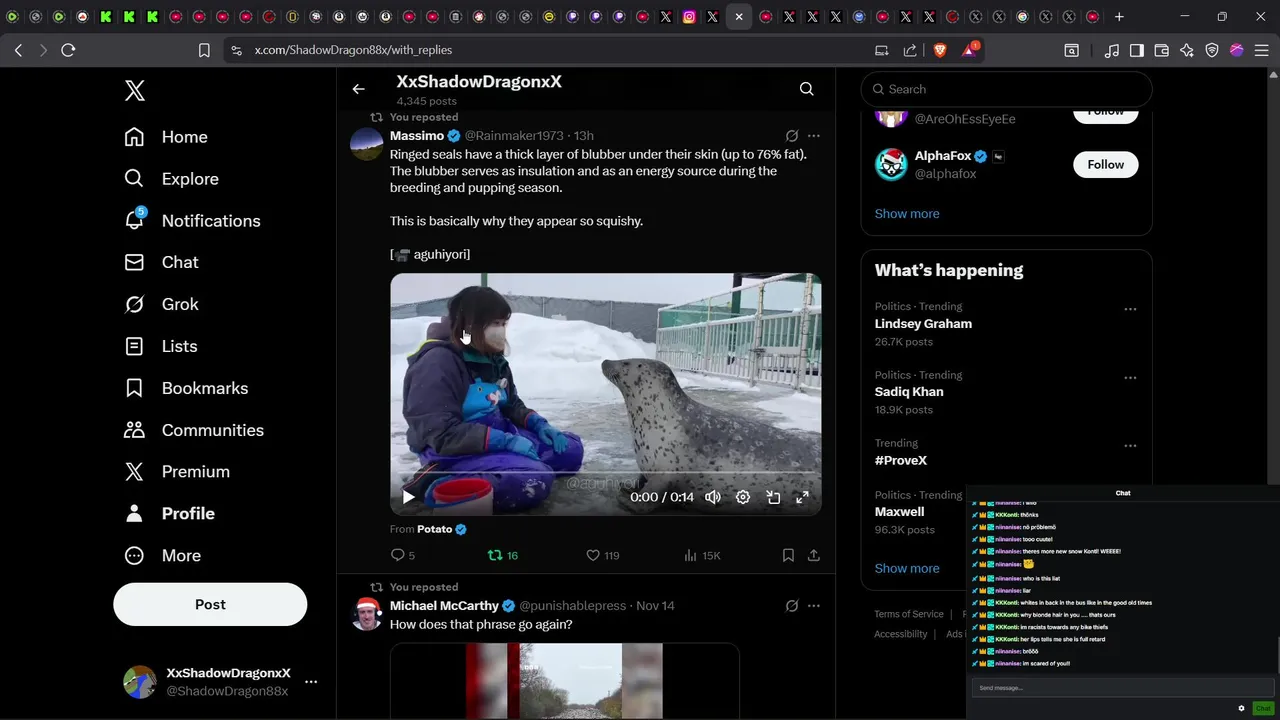Seek on the seal video progress bar
Image resolution: width=1280 pixels, height=720 pixels.
tap(605, 472)
